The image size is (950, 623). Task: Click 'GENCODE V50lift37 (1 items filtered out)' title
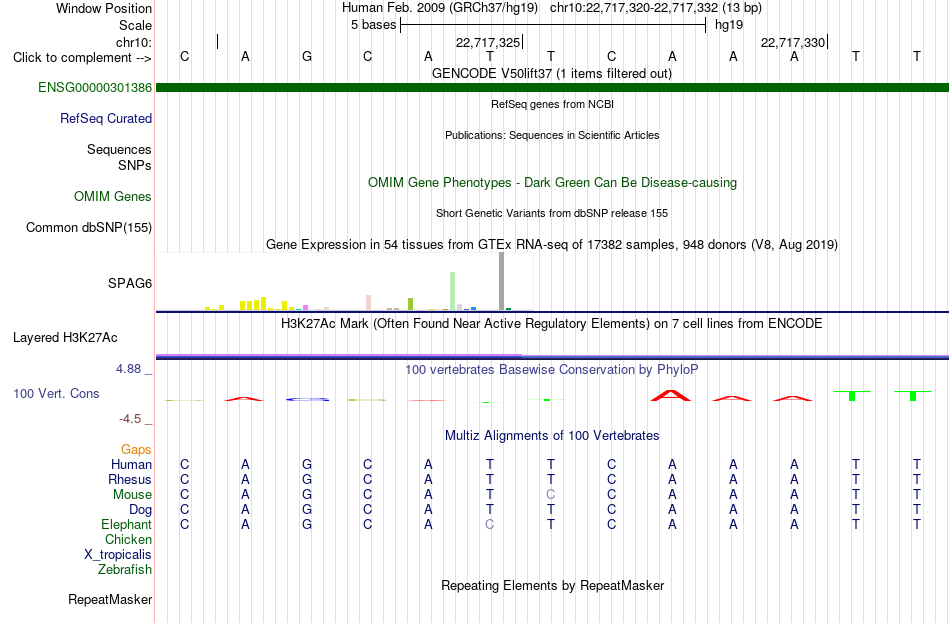[x=551, y=73]
